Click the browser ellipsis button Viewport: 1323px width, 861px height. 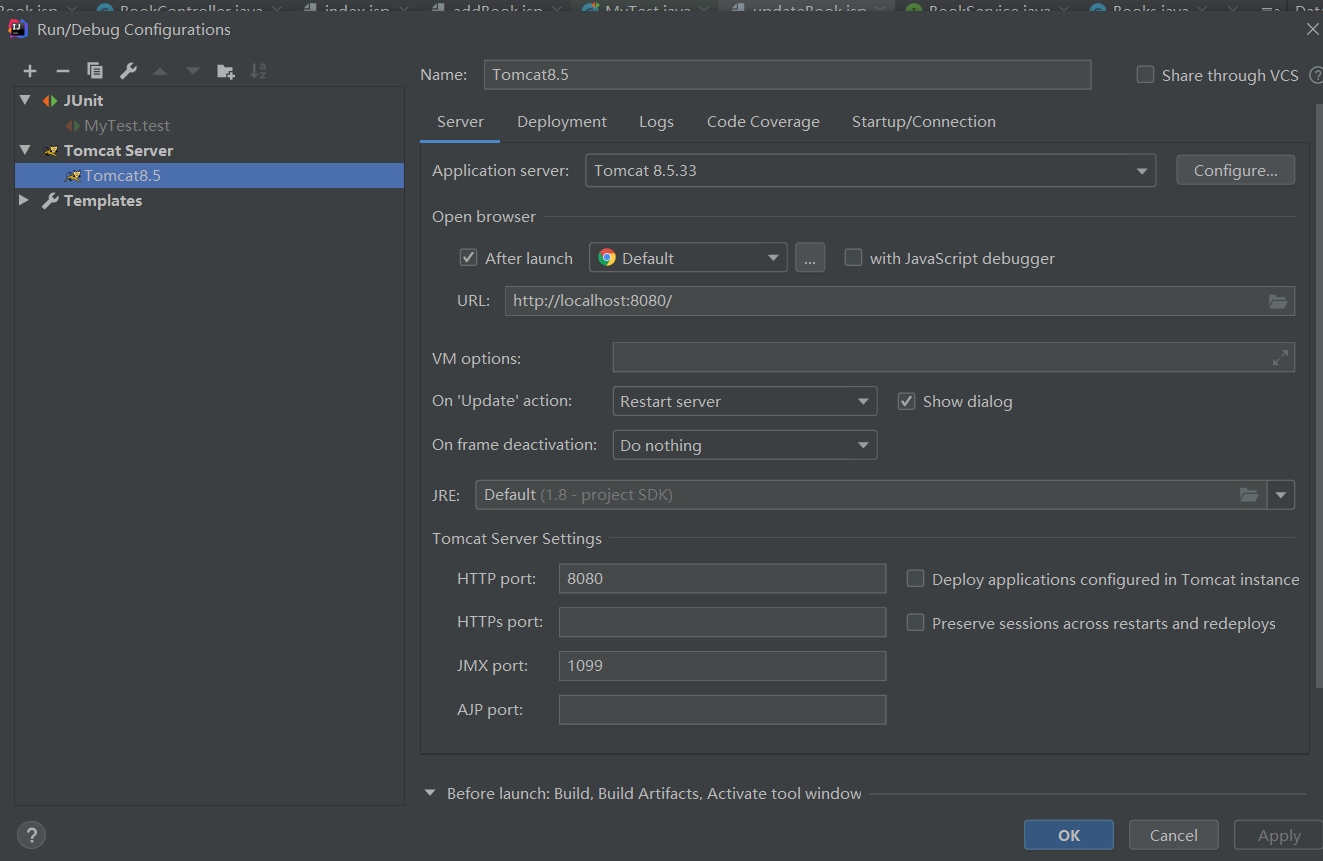pyautogui.click(x=810, y=258)
